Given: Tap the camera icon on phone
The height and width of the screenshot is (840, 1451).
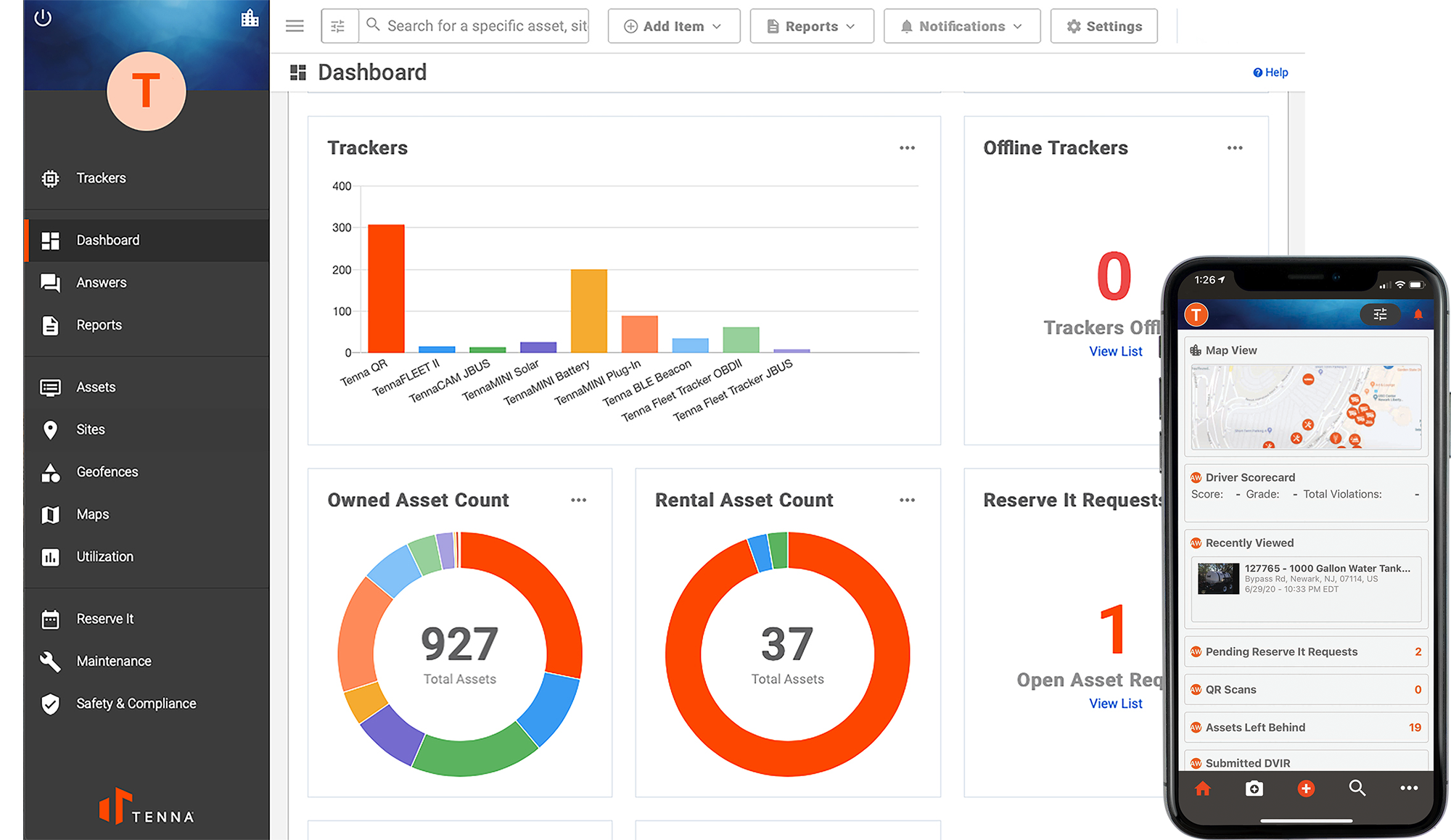Looking at the screenshot, I should pyautogui.click(x=1254, y=788).
